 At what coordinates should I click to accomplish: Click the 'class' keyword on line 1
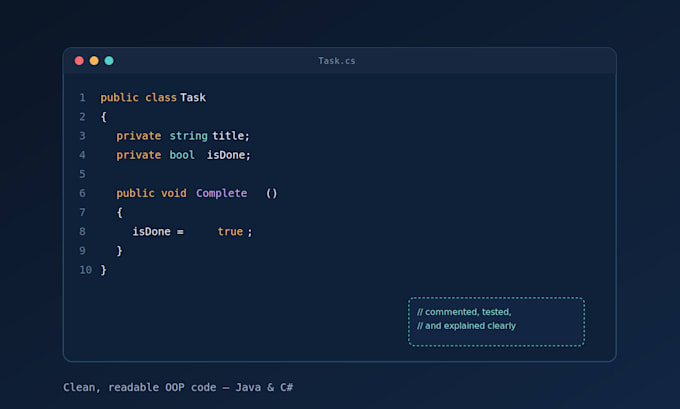tap(161, 98)
